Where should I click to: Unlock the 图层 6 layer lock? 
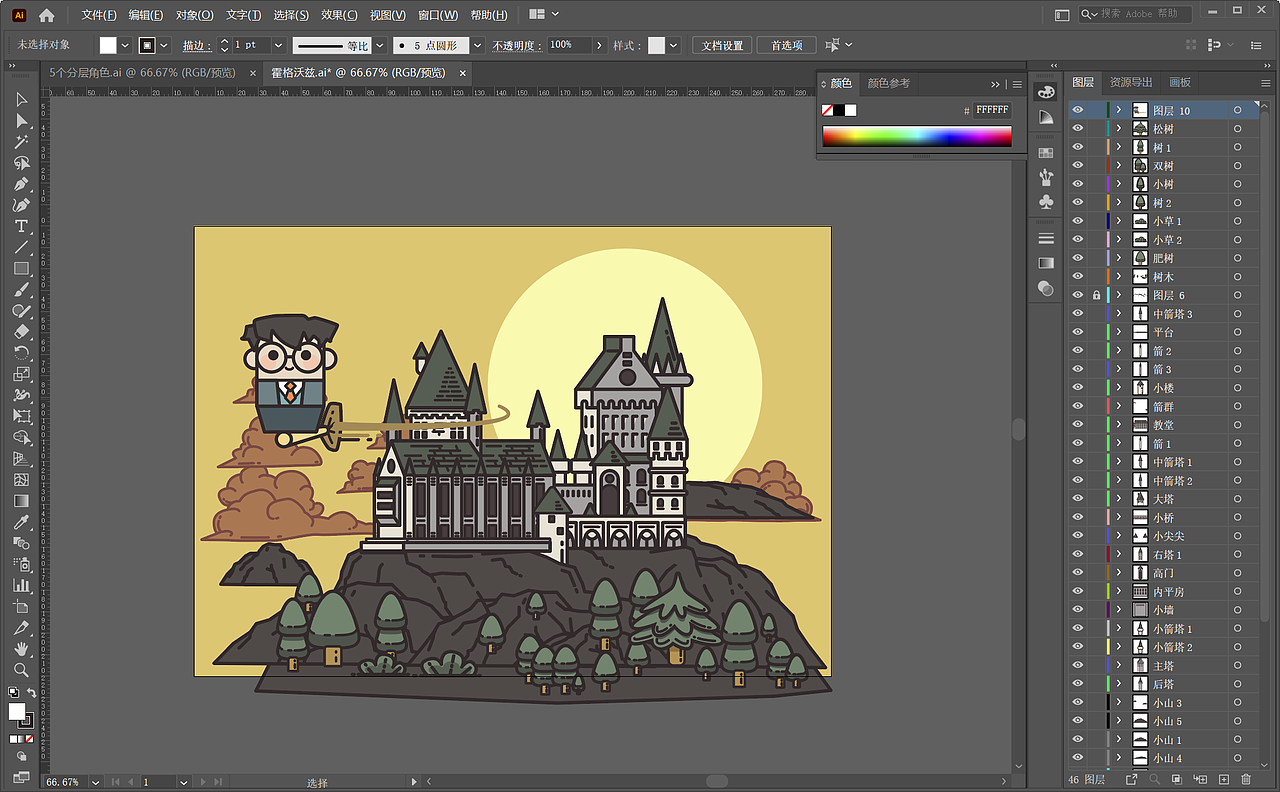coord(1097,296)
